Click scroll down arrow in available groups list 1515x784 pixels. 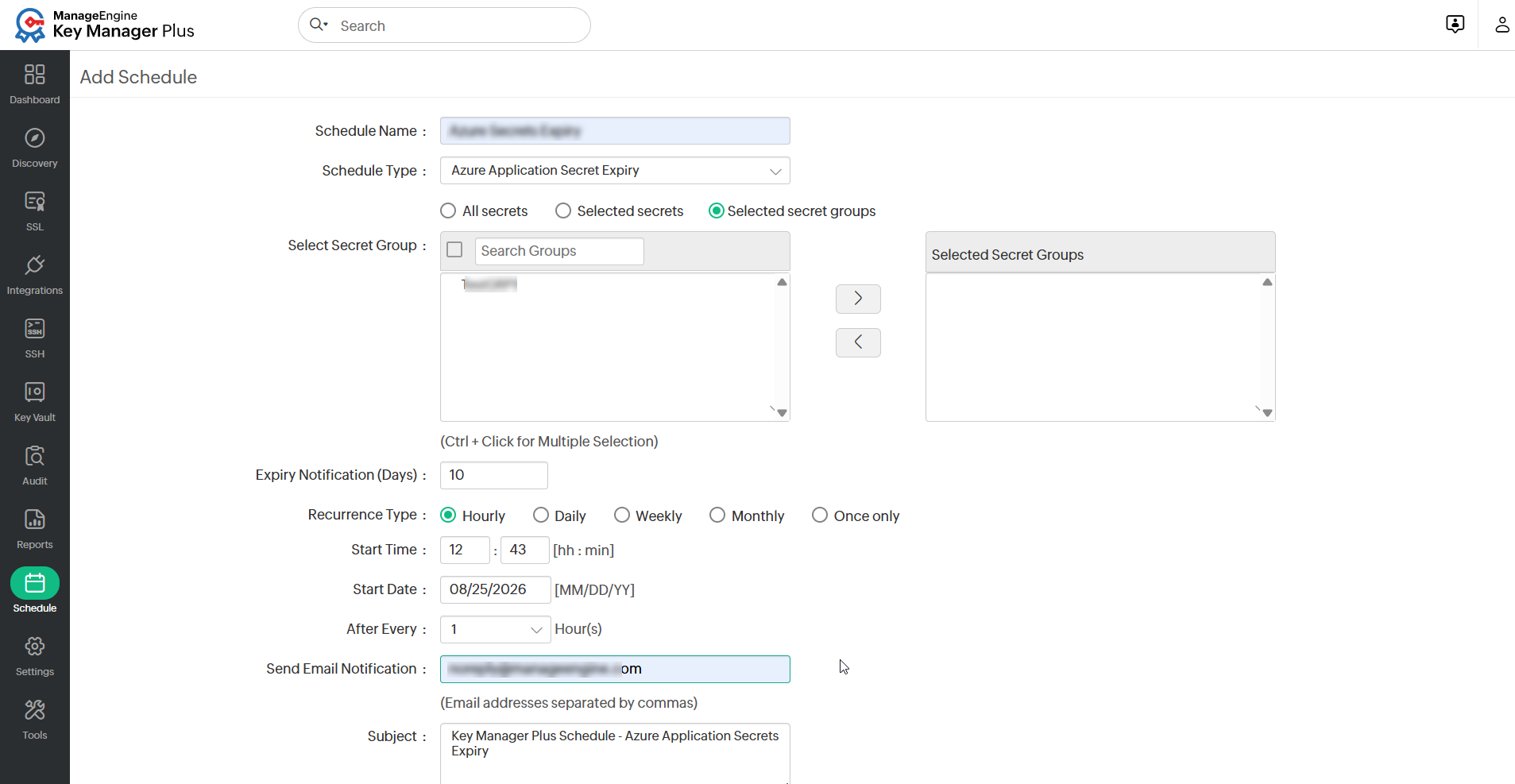782,412
